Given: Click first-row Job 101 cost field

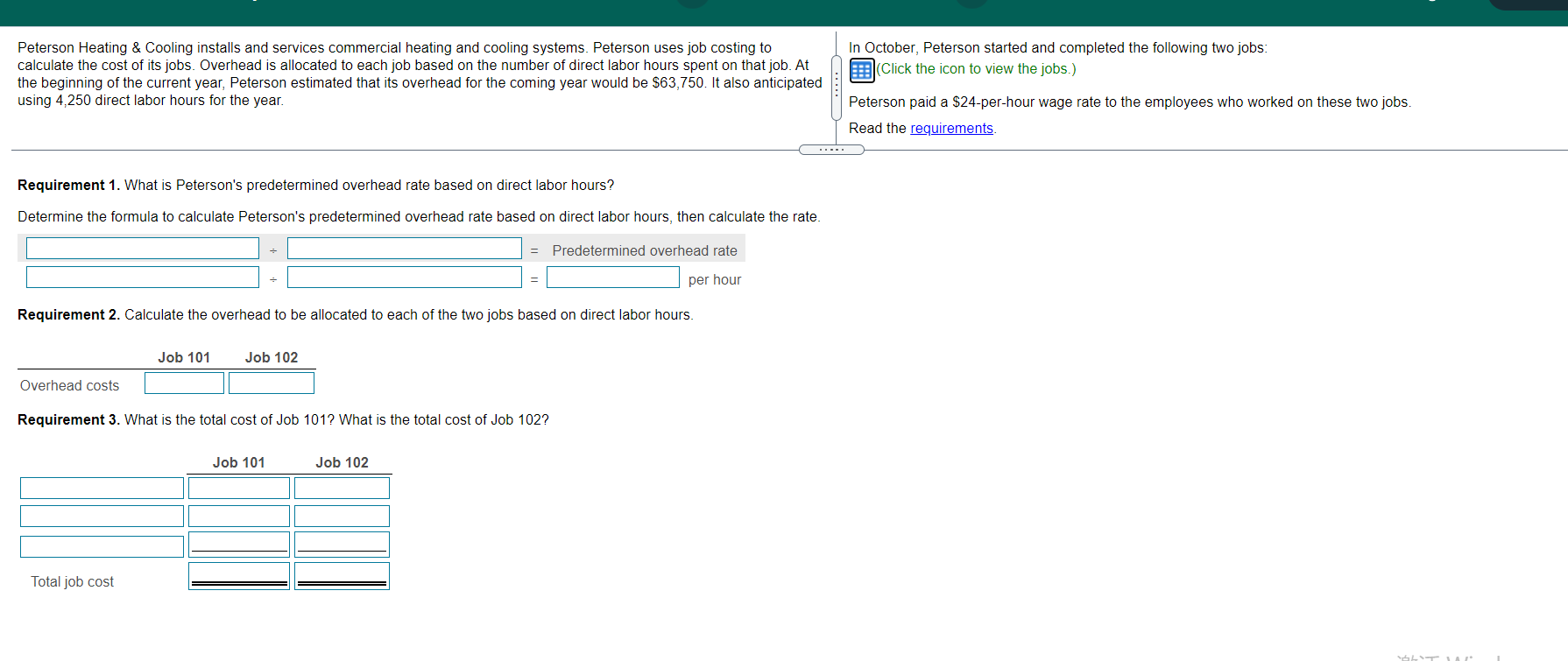Looking at the screenshot, I should click(239, 489).
